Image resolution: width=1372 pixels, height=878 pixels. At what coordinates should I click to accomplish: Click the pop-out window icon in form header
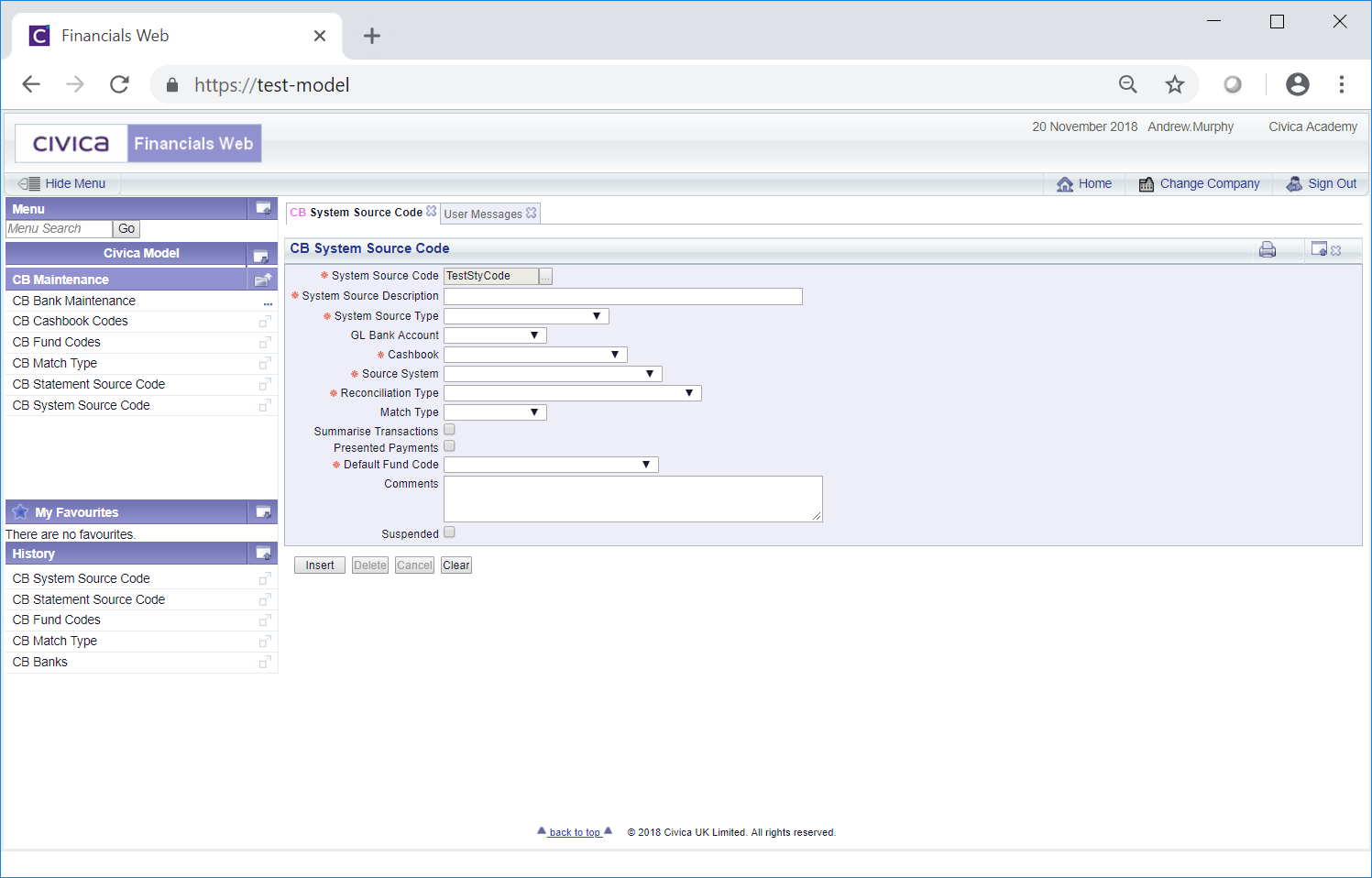click(x=1320, y=248)
